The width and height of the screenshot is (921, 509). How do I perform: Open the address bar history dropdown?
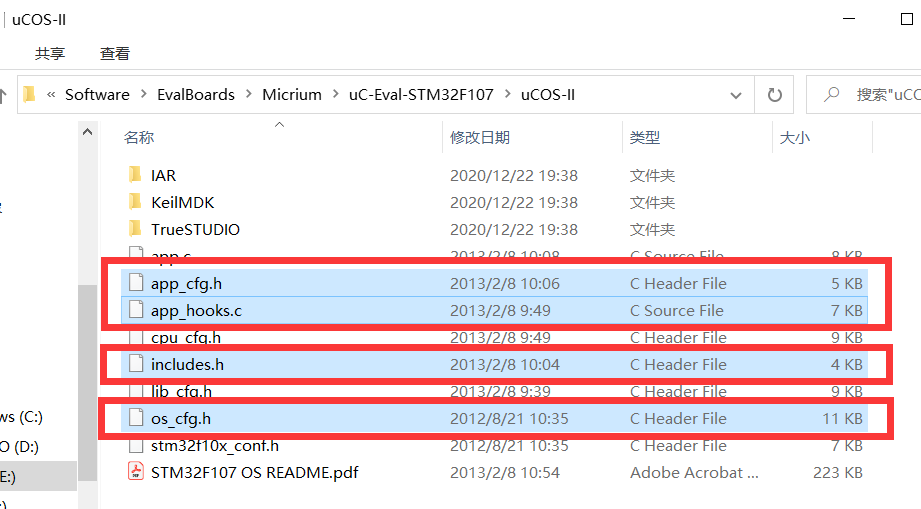735,95
